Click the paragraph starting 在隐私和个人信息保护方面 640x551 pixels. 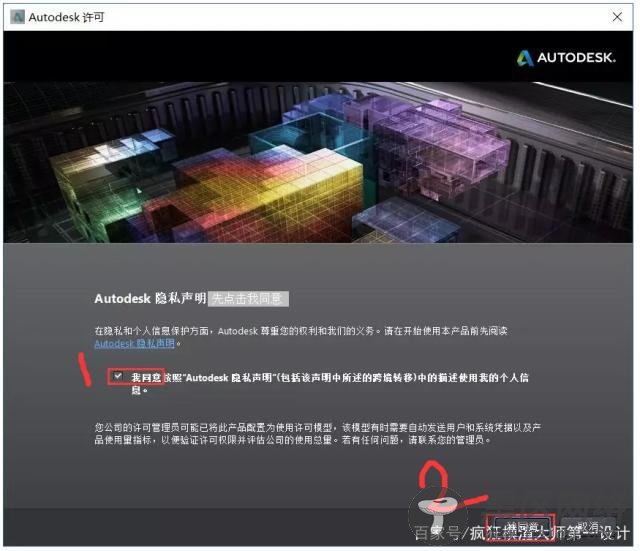(301, 337)
